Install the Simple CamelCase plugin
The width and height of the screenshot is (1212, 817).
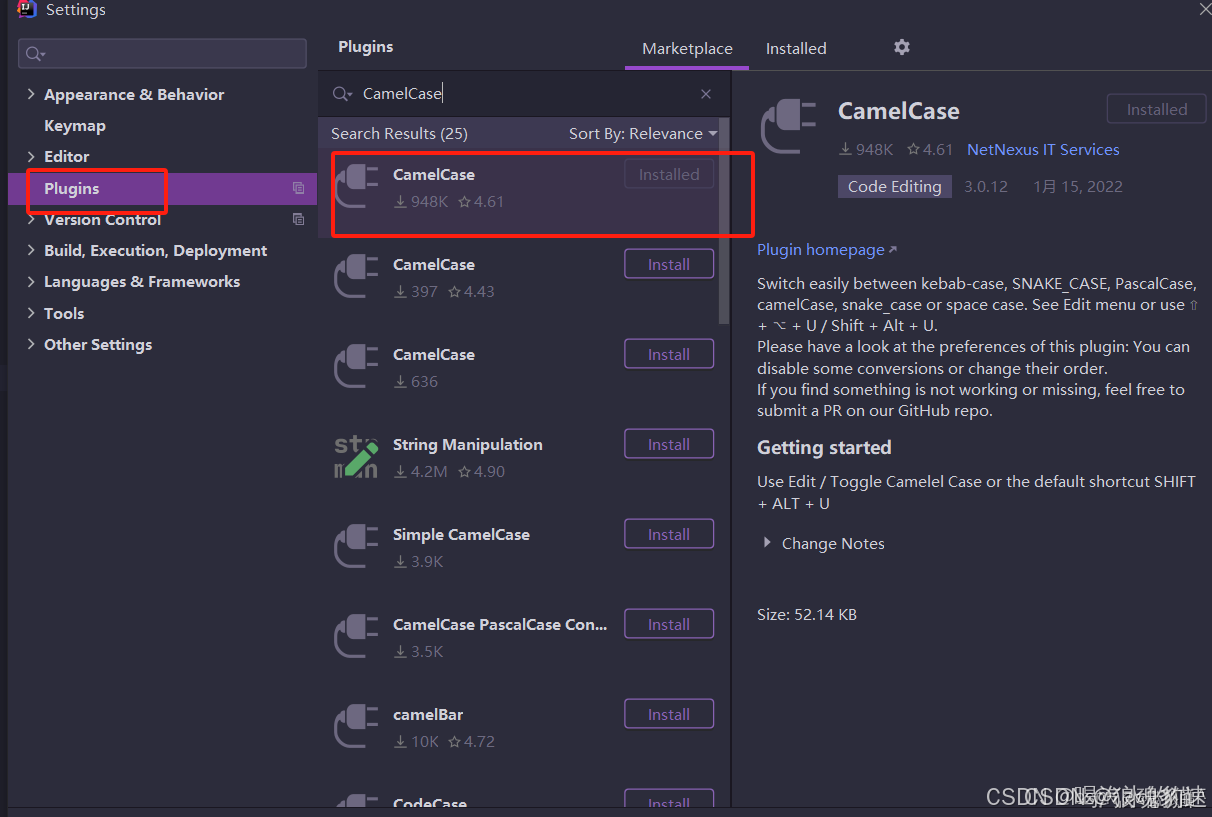click(669, 534)
